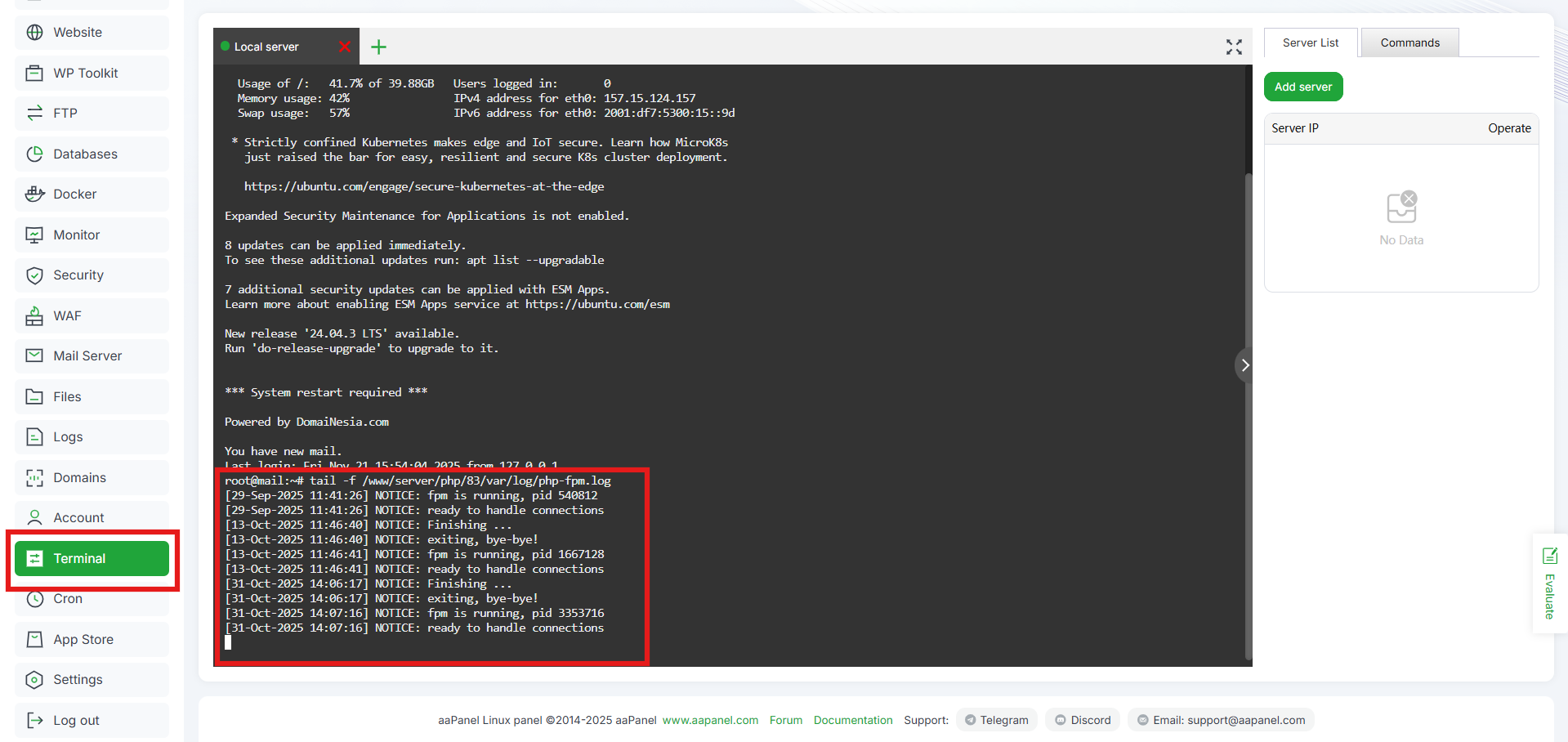The height and width of the screenshot is (742, 1568).
Task: Open the Databases icon in sidebar
Action: (x=34, y=154)
